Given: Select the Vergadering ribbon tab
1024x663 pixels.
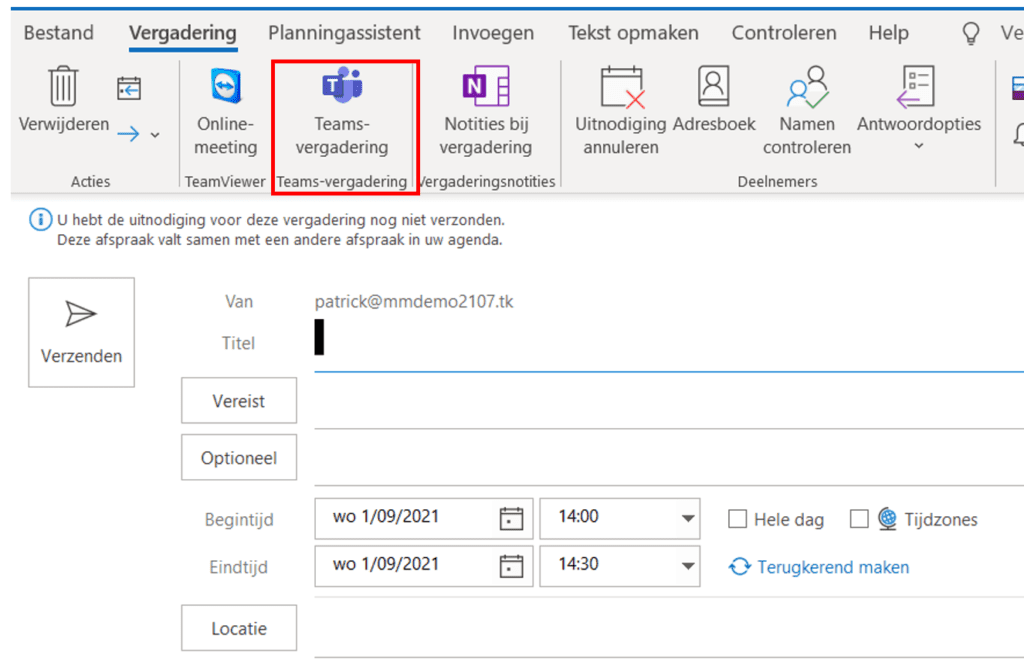Looking at the screenshot, I should (x=183, y=33).
